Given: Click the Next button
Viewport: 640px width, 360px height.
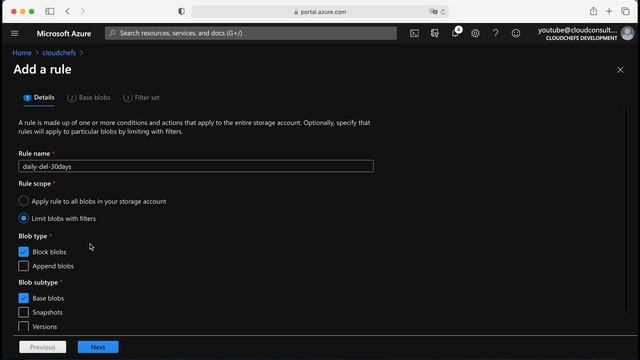Looking at the screenshot, I should pyautogui.click(x=98, y=347).
